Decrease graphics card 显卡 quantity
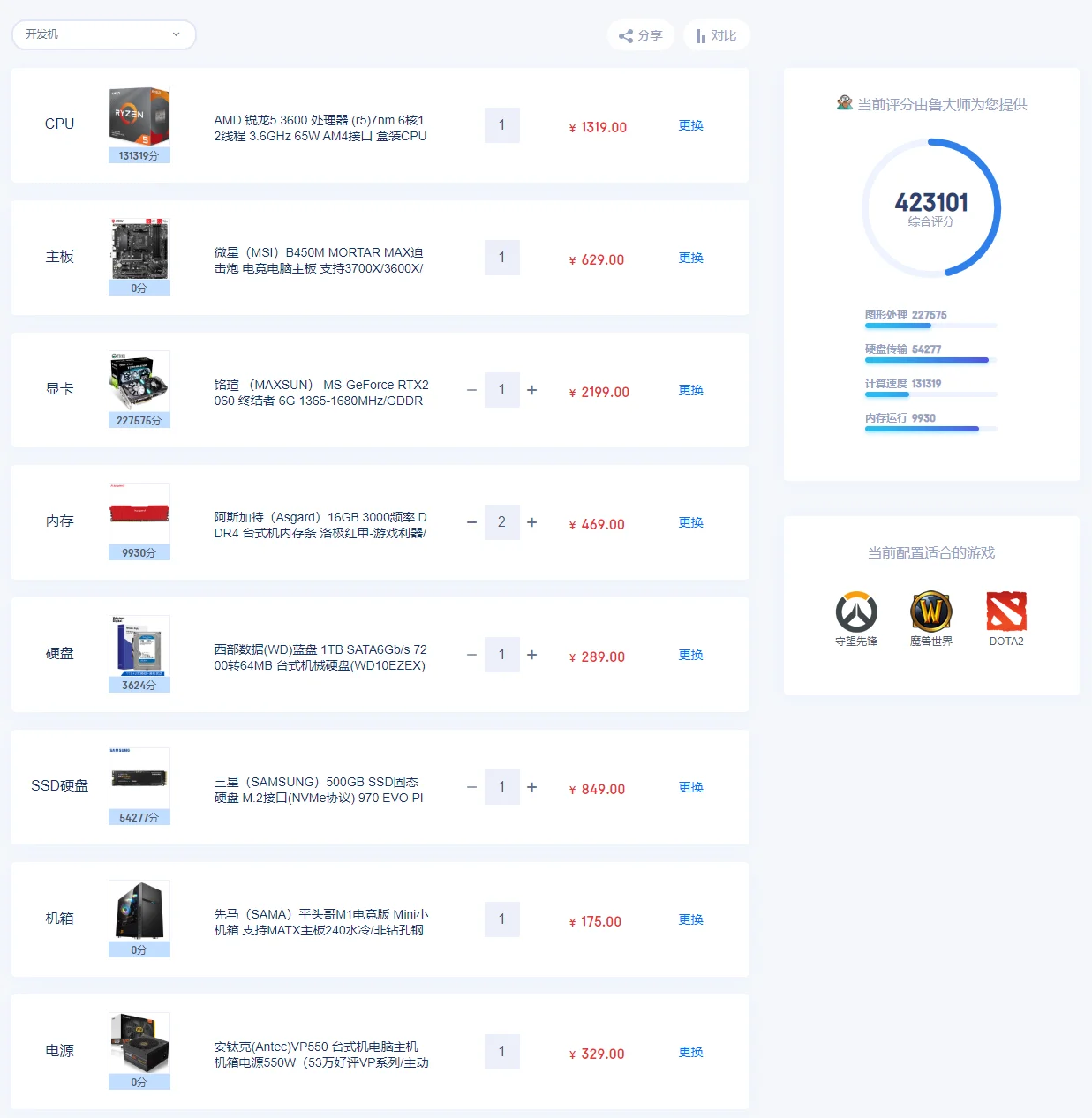Screen dimensions: 1092x1118 click(x=472, y=390)
